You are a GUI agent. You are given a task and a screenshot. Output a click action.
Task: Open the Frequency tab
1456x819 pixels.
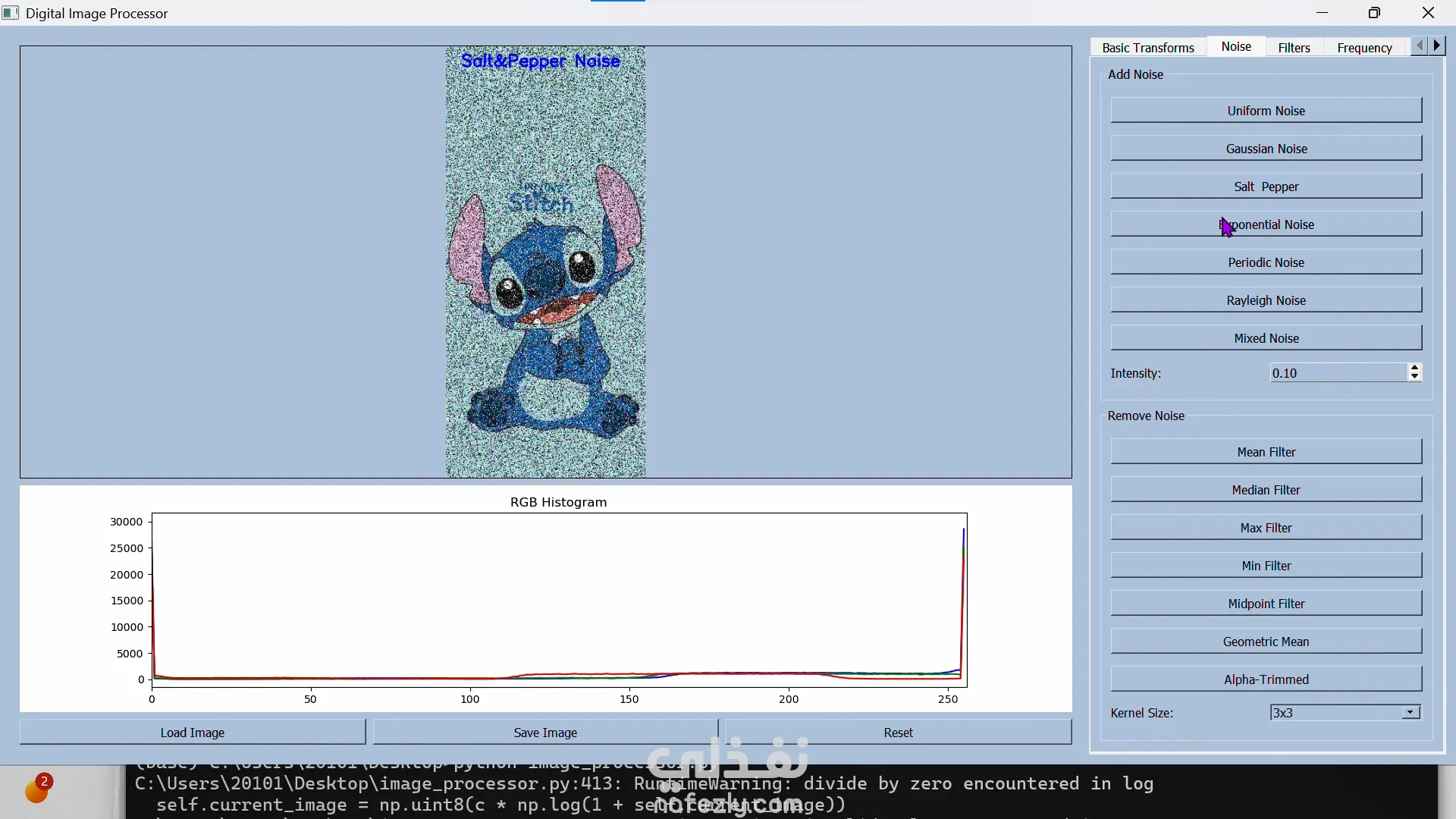[x=1364, y=47]
